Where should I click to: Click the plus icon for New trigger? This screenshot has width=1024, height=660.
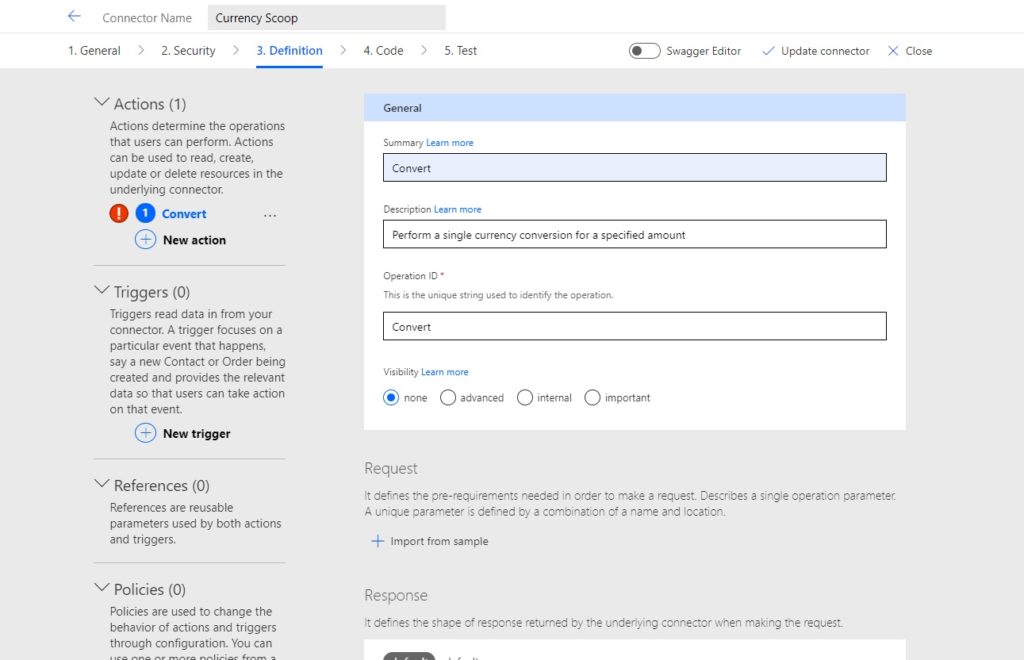click(x=146, y=433)
